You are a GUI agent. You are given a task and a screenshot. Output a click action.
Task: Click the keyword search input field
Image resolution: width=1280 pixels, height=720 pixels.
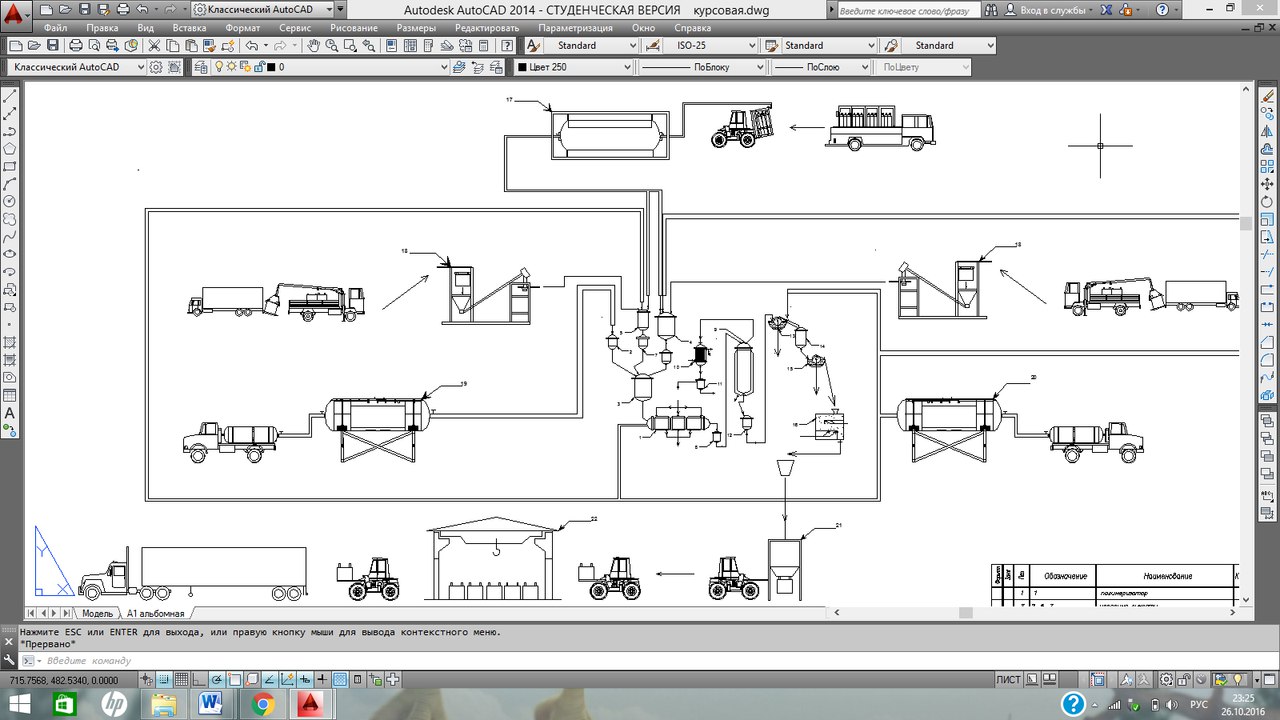pos(911,9)
